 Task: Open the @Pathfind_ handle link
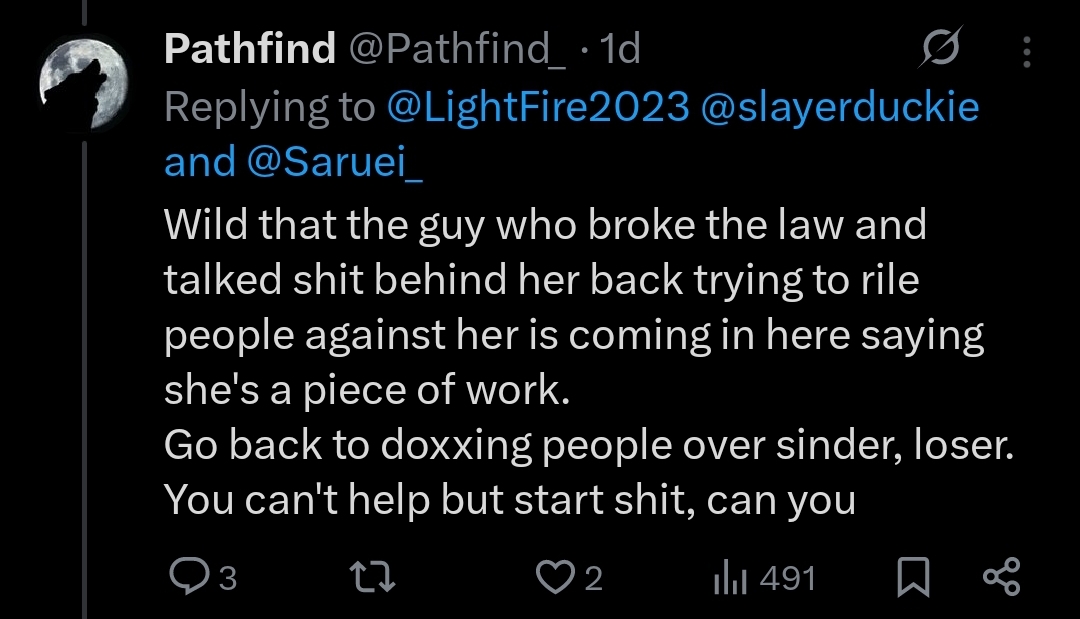coord(455,48)
